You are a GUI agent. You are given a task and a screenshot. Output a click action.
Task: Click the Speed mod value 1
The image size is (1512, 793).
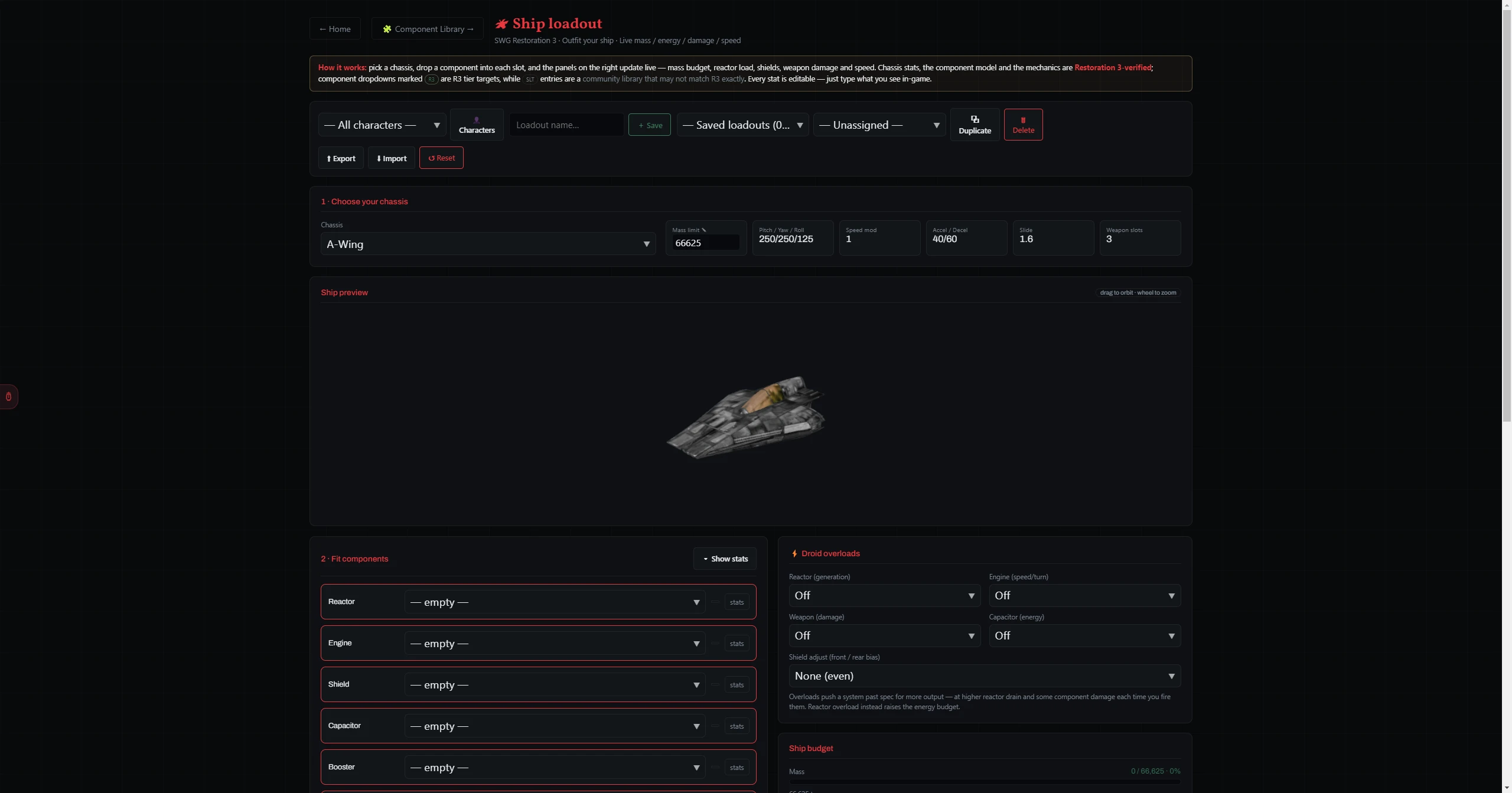848,239
